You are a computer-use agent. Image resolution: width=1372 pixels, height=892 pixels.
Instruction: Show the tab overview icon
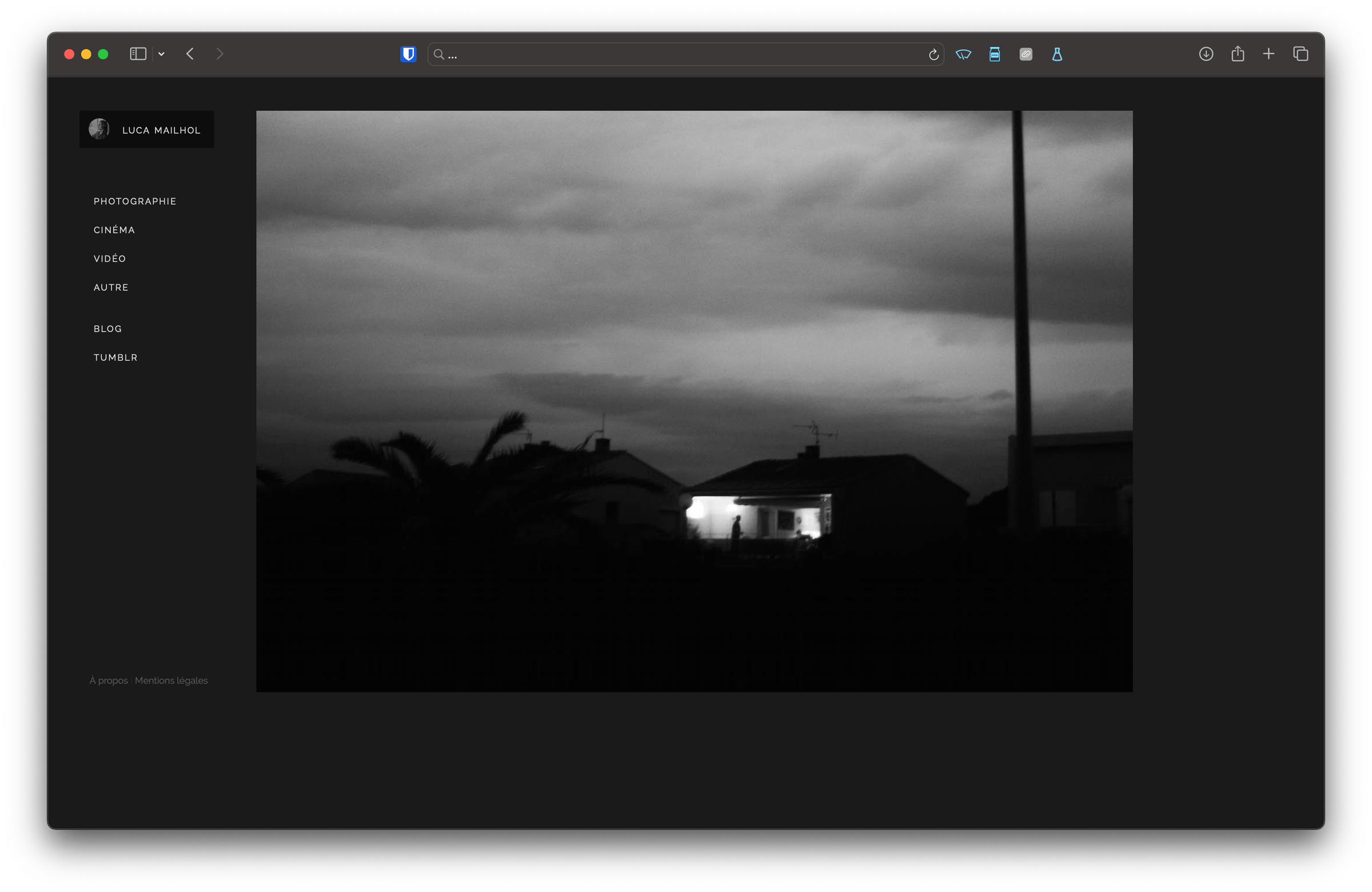1301,54
